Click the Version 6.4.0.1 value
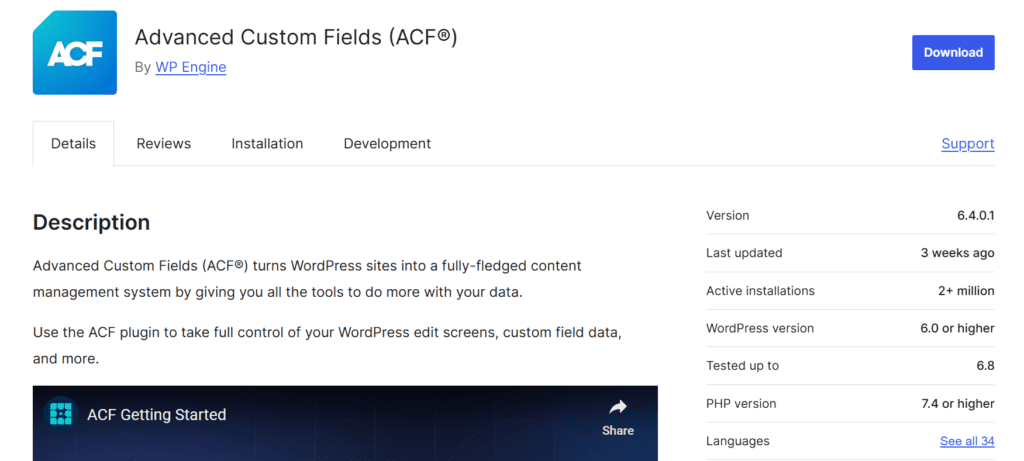This screenshot has width=1024, height=461. point(971,215)
